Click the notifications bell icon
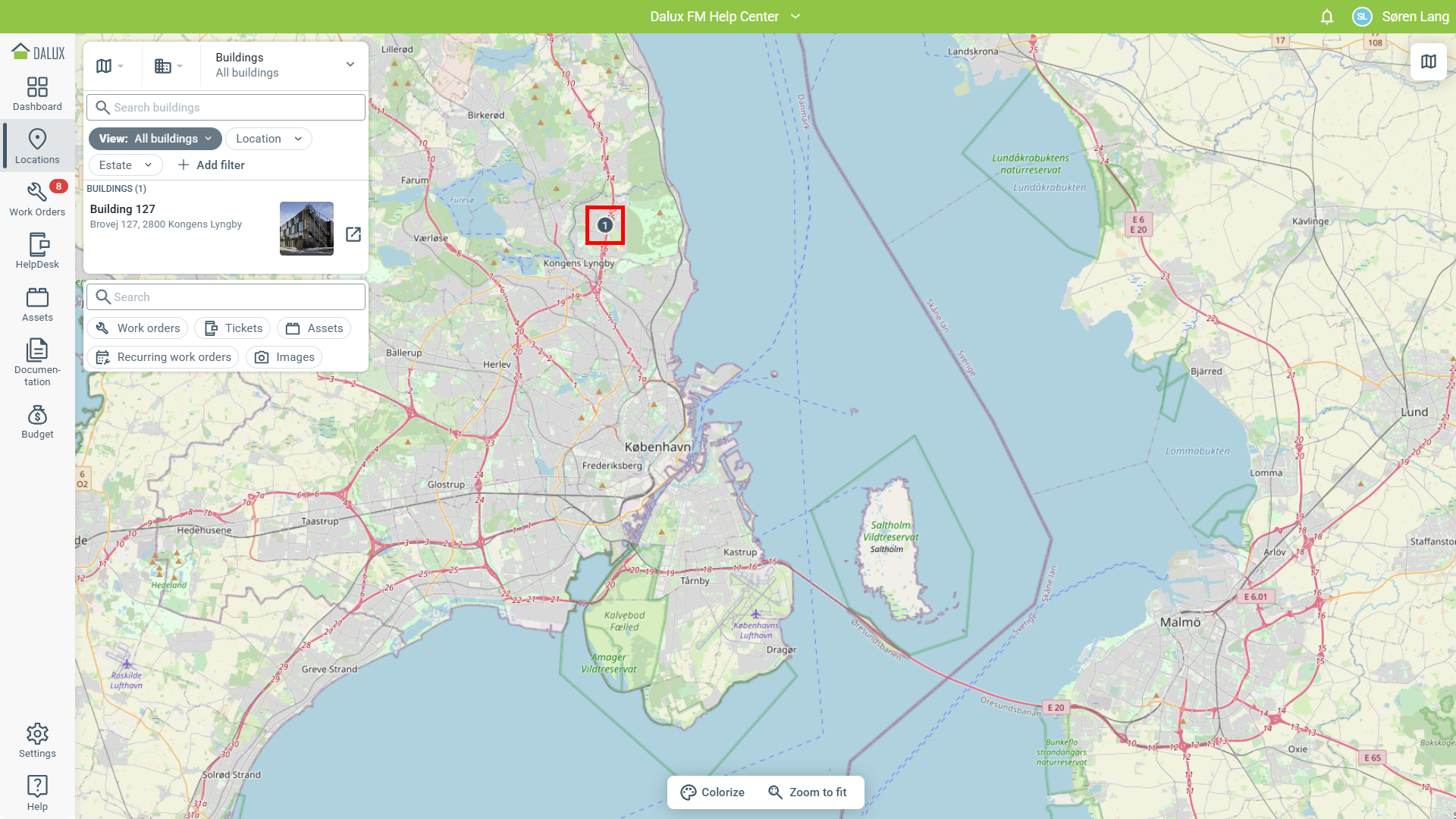Image resolution: width=1456 pixels, height=819 pixels. coord(1326,17)
